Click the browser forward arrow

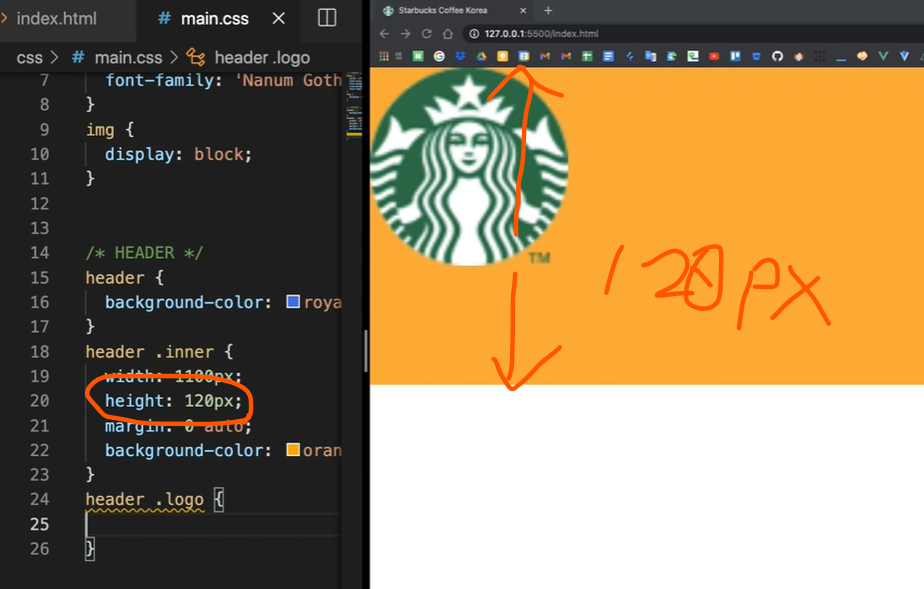(405, 34)
